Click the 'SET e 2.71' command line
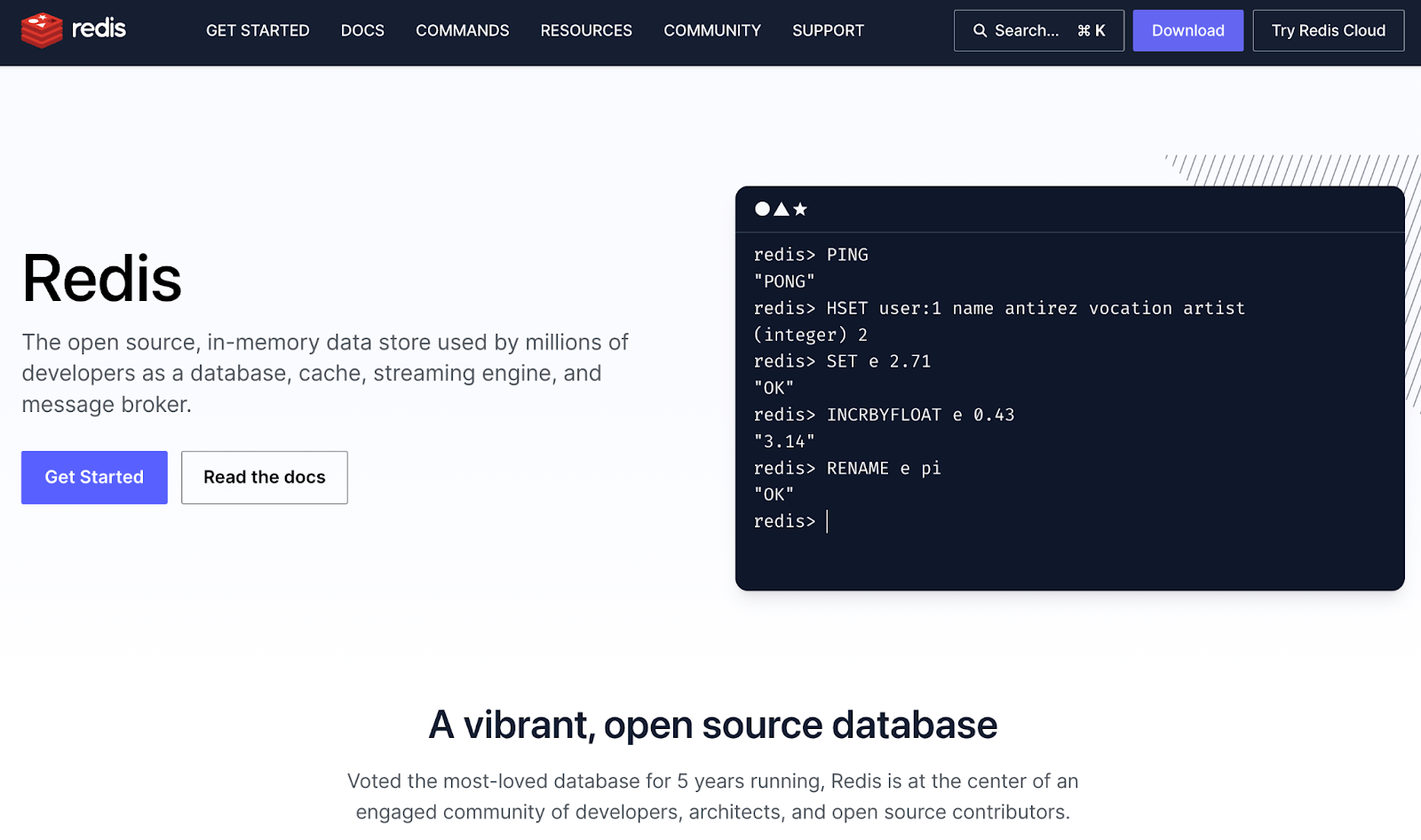Image resolution: width=1421 pixels, height=840 pixels. (842, 361)
